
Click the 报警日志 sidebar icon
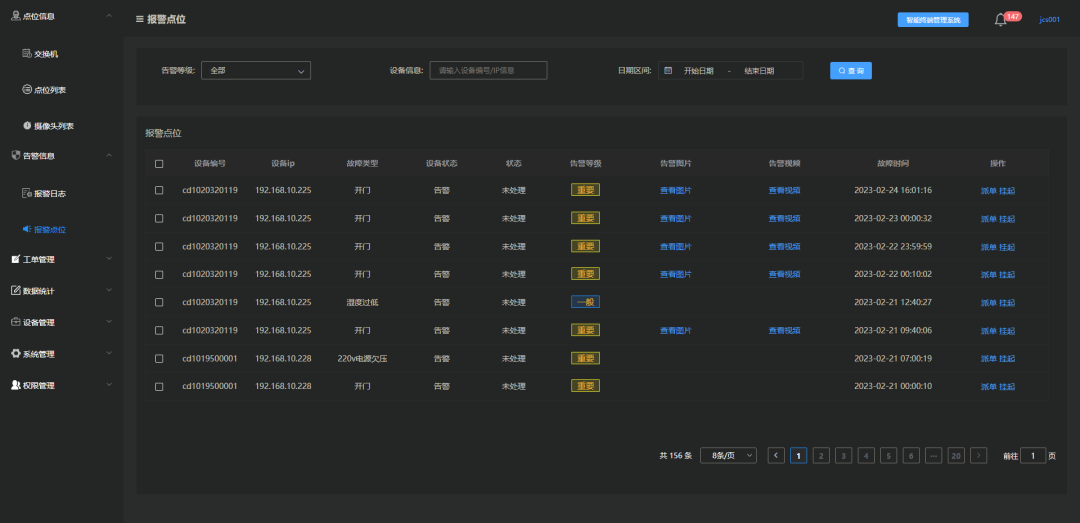pyautogui.click(x=27, y=194)
